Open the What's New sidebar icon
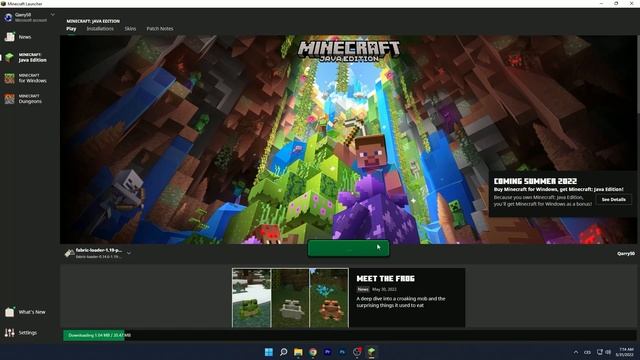 point(9,312)
